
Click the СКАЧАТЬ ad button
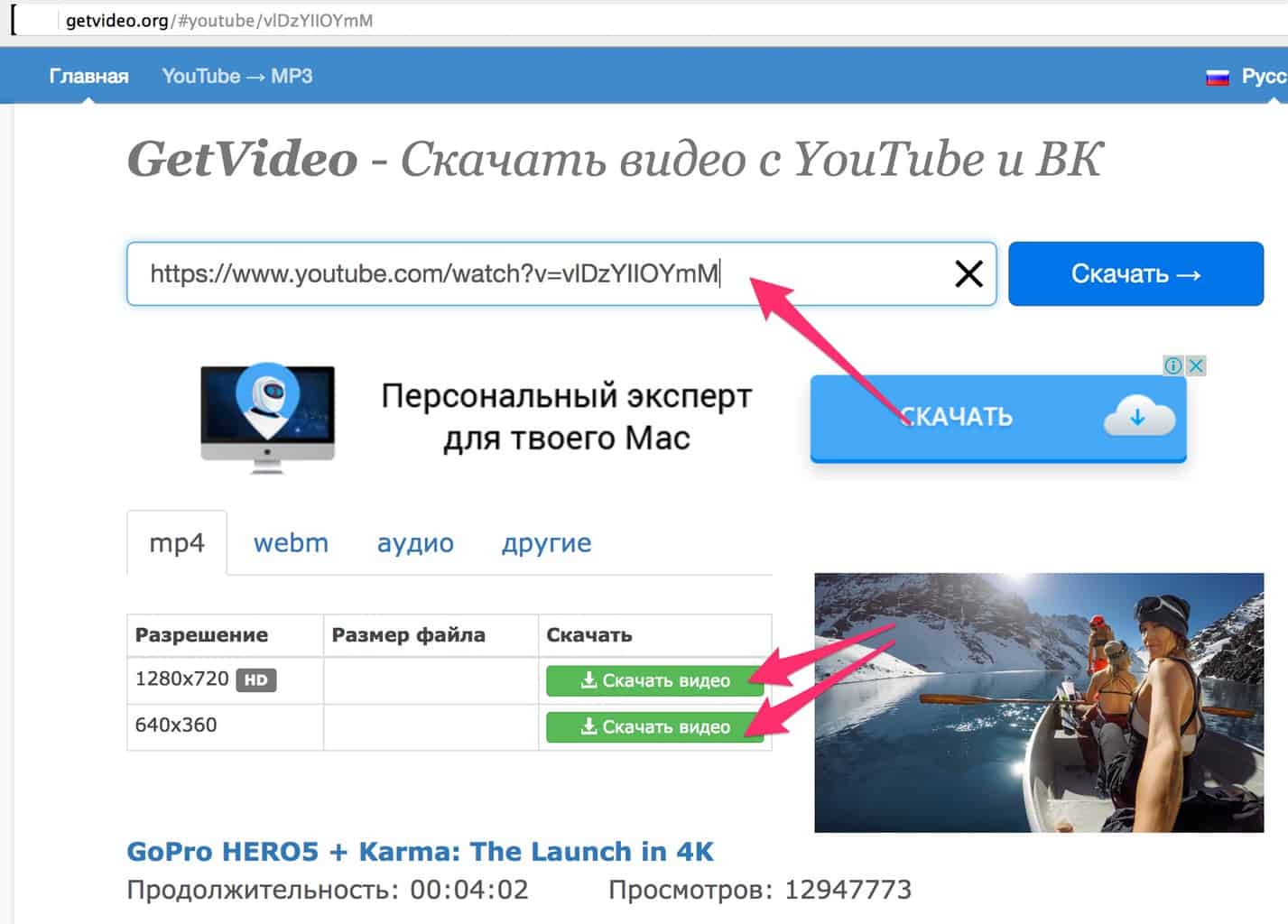(x=998, y=418)
